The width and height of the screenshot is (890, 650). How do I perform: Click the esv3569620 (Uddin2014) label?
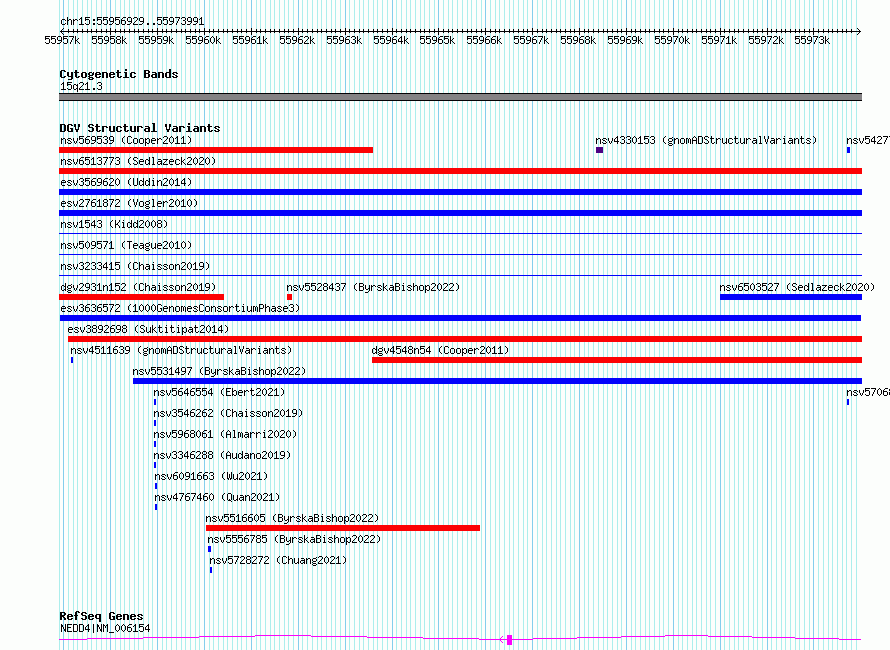point(126,182)
